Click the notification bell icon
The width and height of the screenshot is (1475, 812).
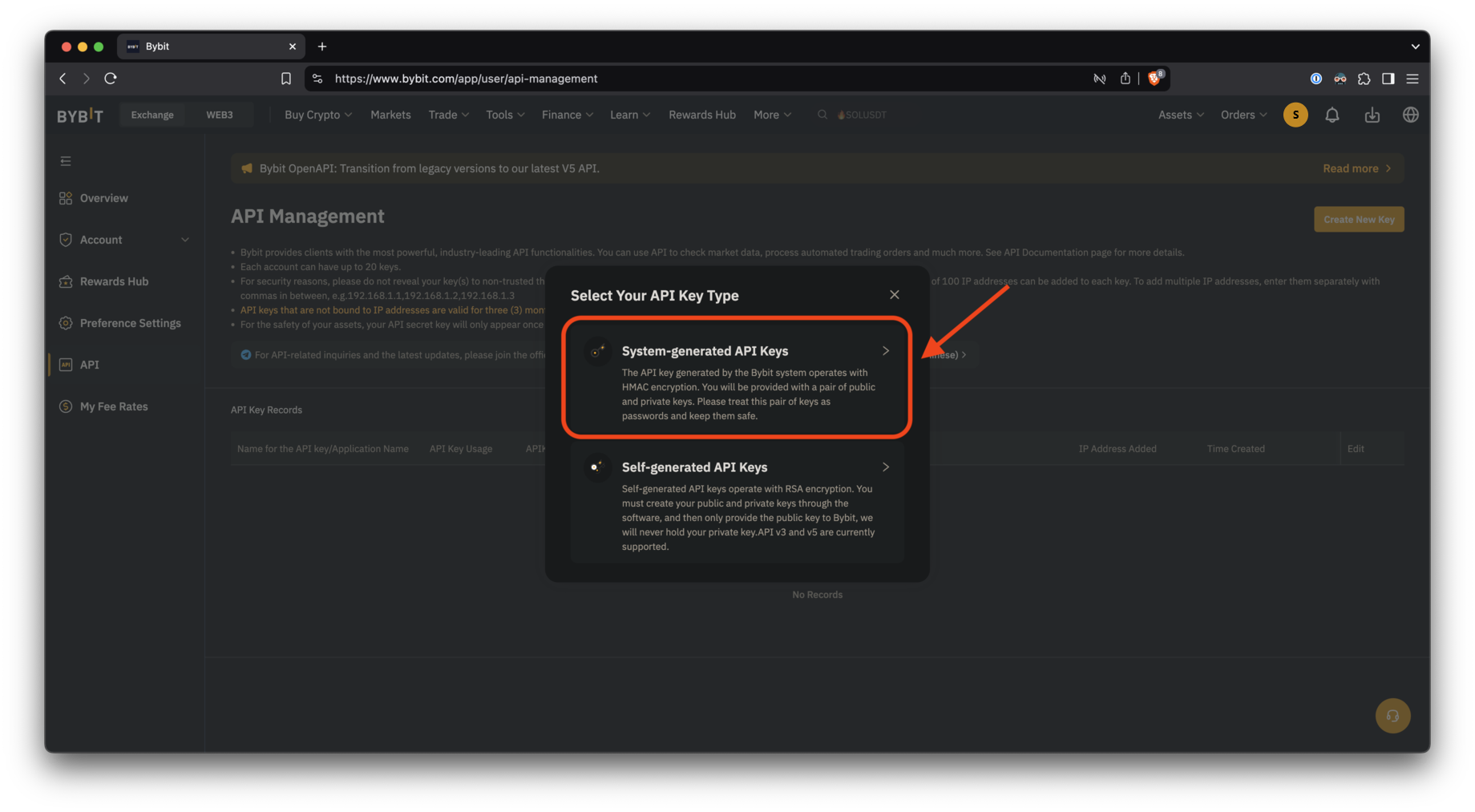(1332, 115)
